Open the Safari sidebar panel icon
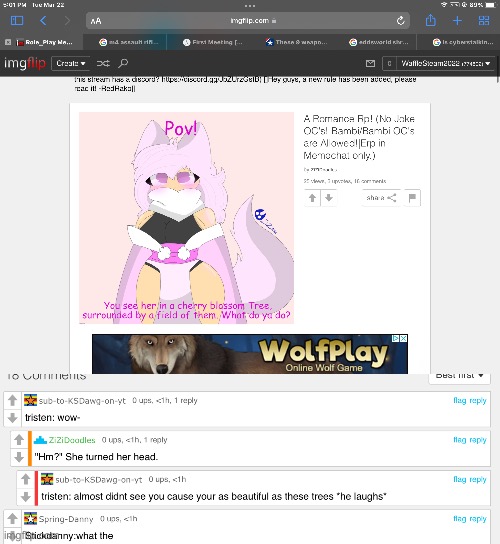Image resolution: width=500 pixels, height=544 pixels. click(x=17, y=21)
